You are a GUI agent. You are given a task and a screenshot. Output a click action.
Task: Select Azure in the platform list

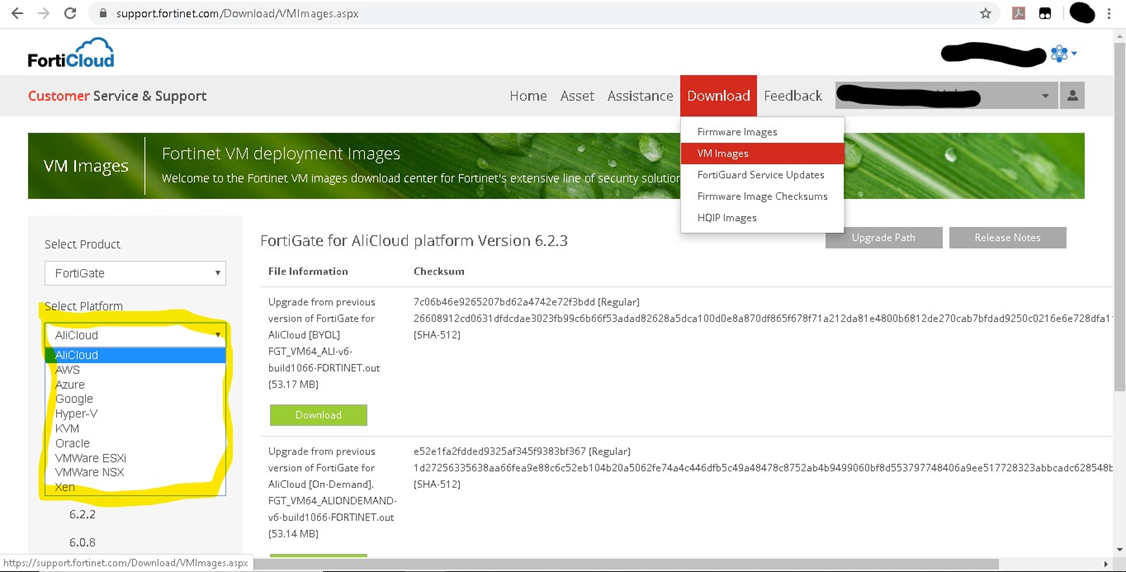click(x=135, y=385)
